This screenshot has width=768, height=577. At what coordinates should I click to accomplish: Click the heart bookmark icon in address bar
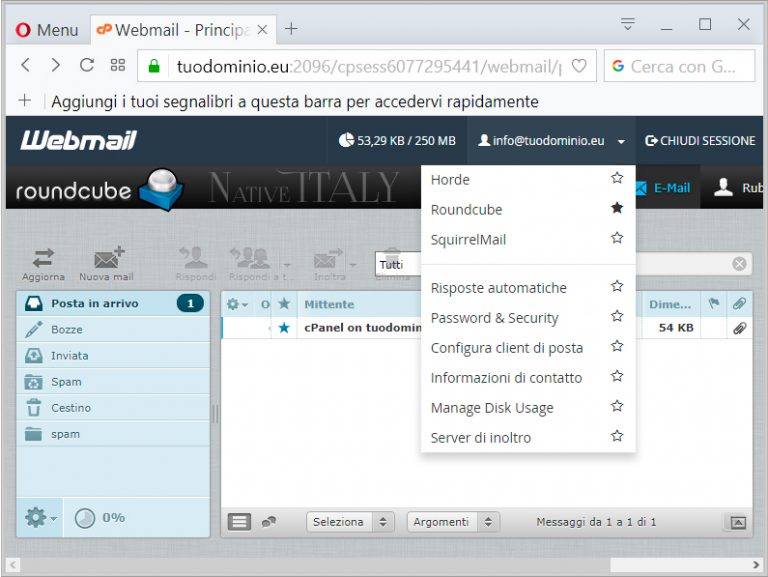578,66
